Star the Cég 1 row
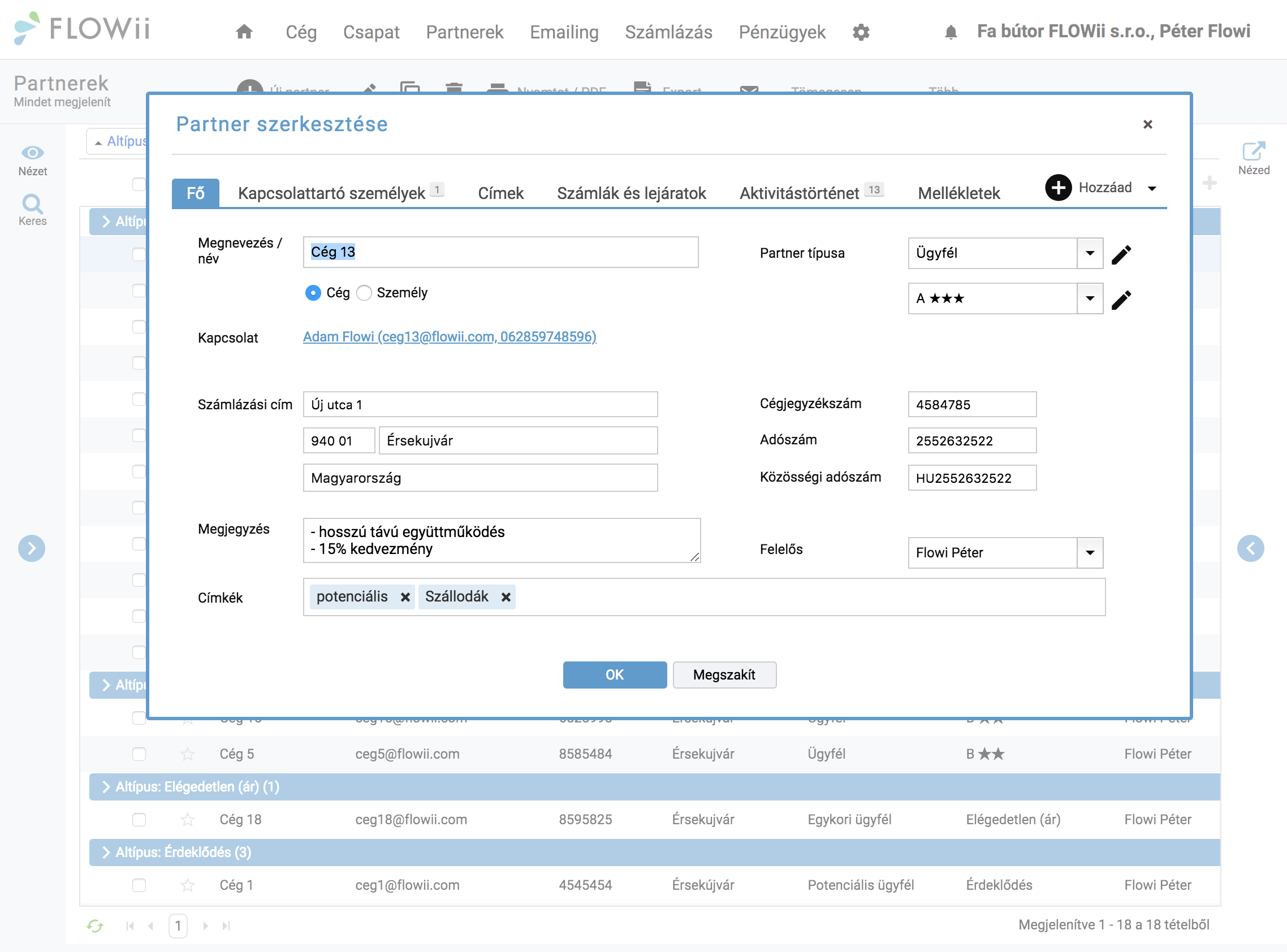The height and width of the screenshot is (952, 1287). tap(187, 885)
